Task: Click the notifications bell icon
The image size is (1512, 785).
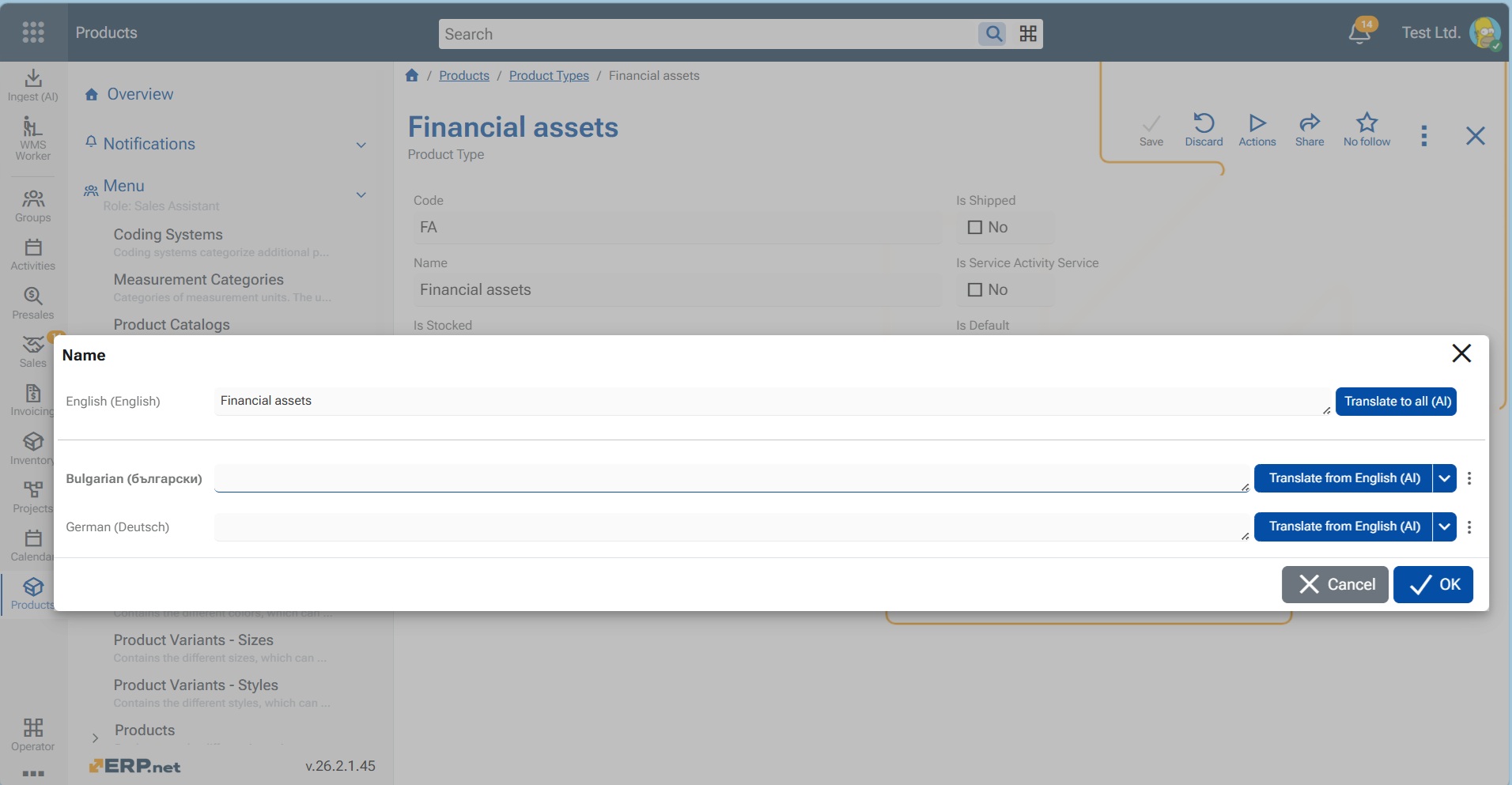Action: (x=1359, y=33)
